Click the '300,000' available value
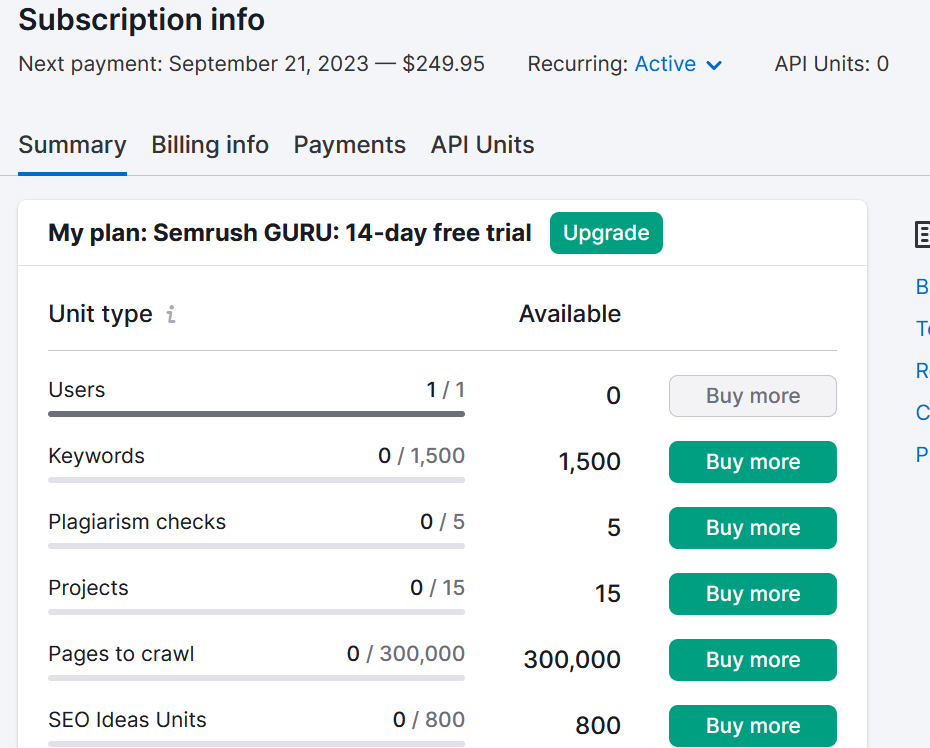The width and height of the screenshot is (930, 748). click(572, 660)
